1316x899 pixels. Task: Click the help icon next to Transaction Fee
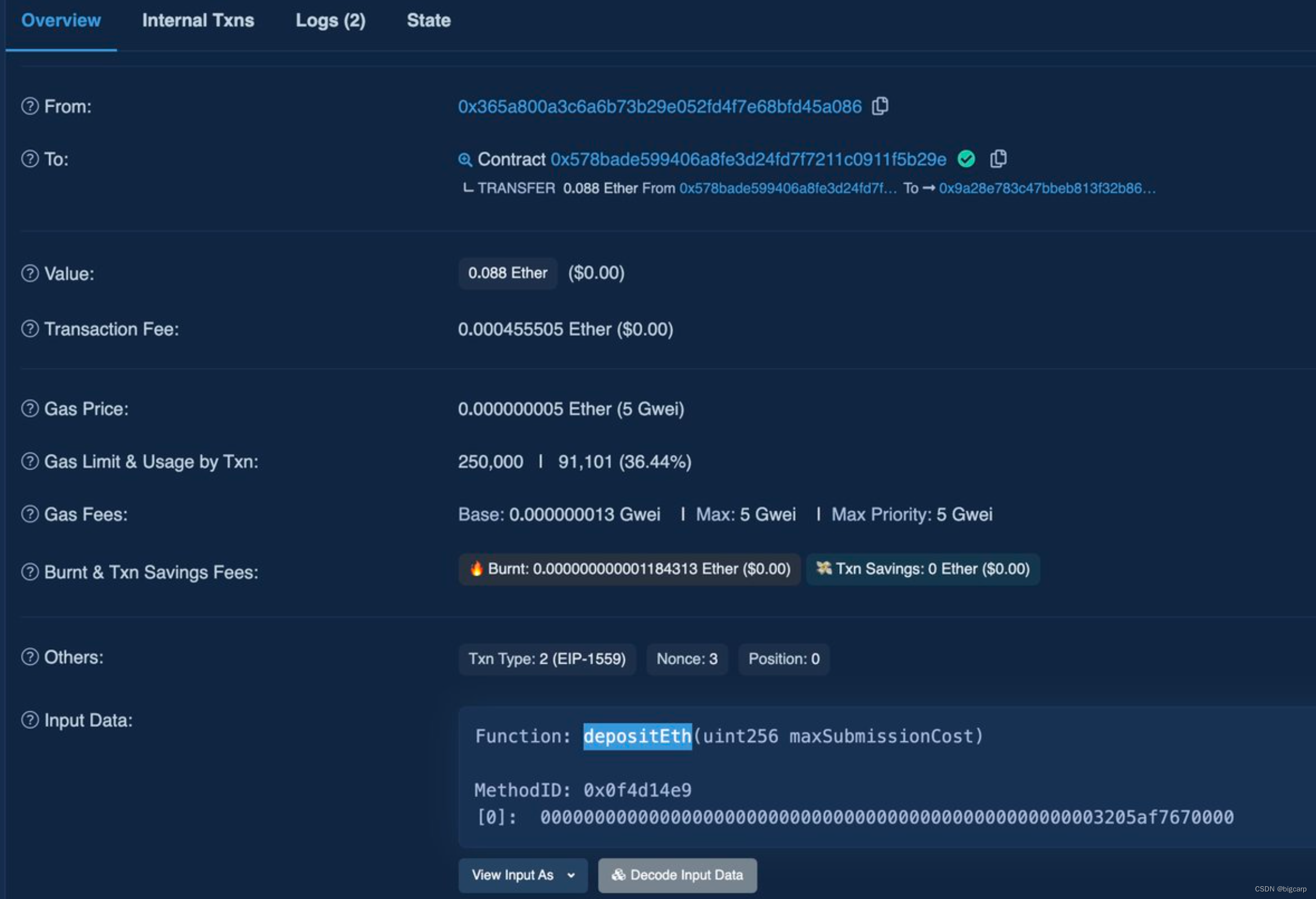click(x=30, y=329)
